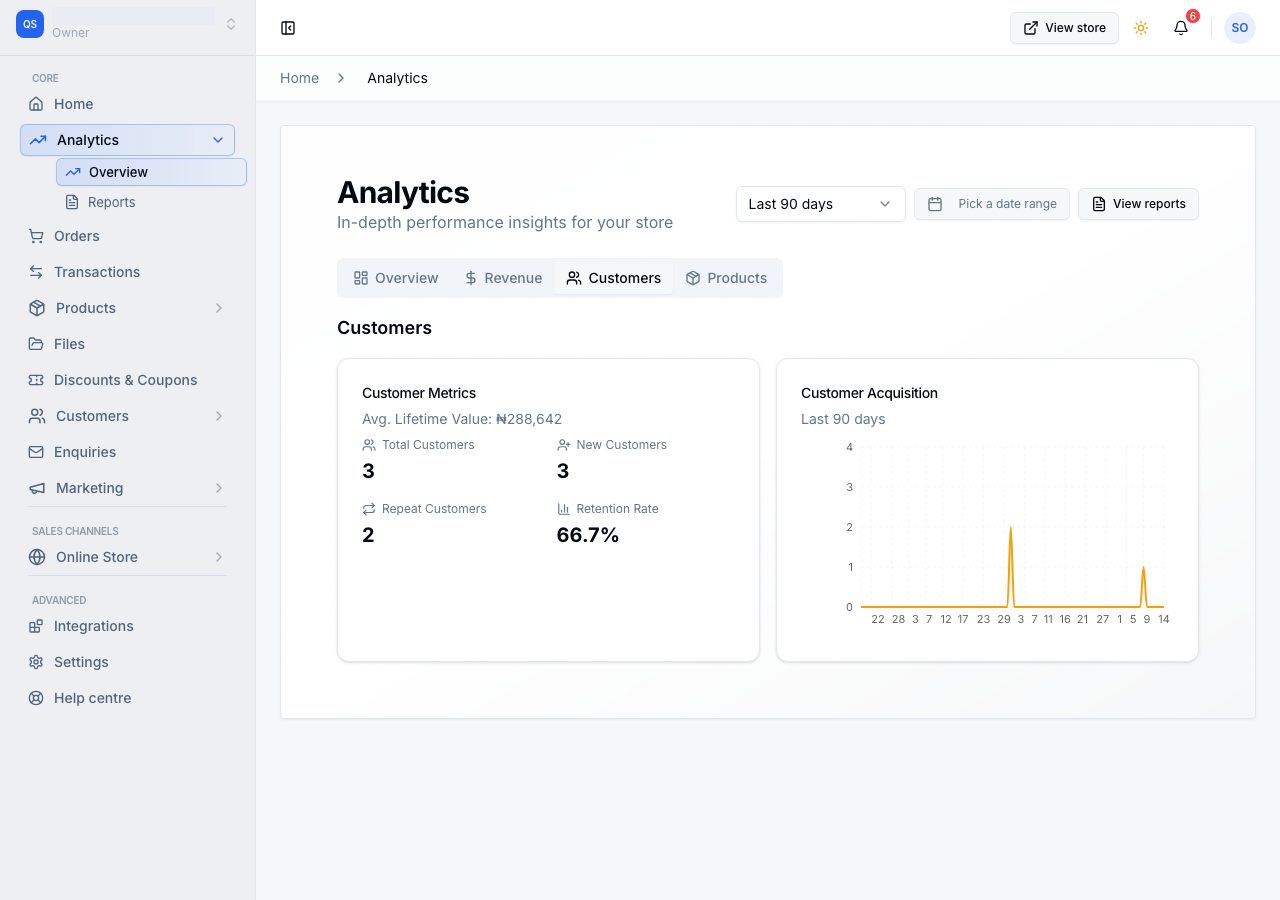
Task: Click the Retention Rate bar chart icon
Action: click(564, 509)
